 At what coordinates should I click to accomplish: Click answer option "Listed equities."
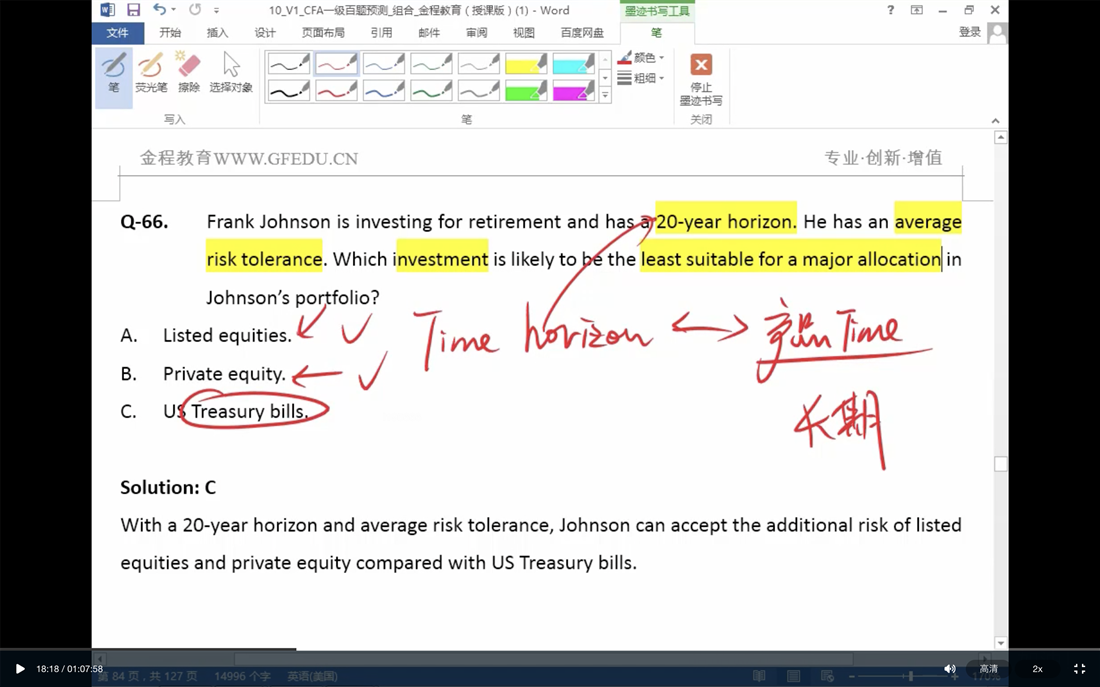[227, 335]
